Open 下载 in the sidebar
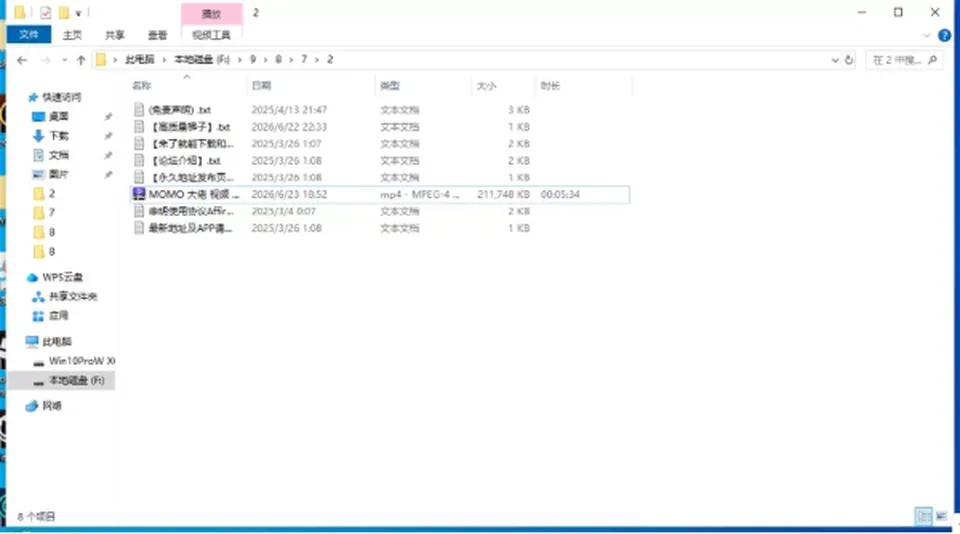960x534 pixels. click(x=59, y=135)
